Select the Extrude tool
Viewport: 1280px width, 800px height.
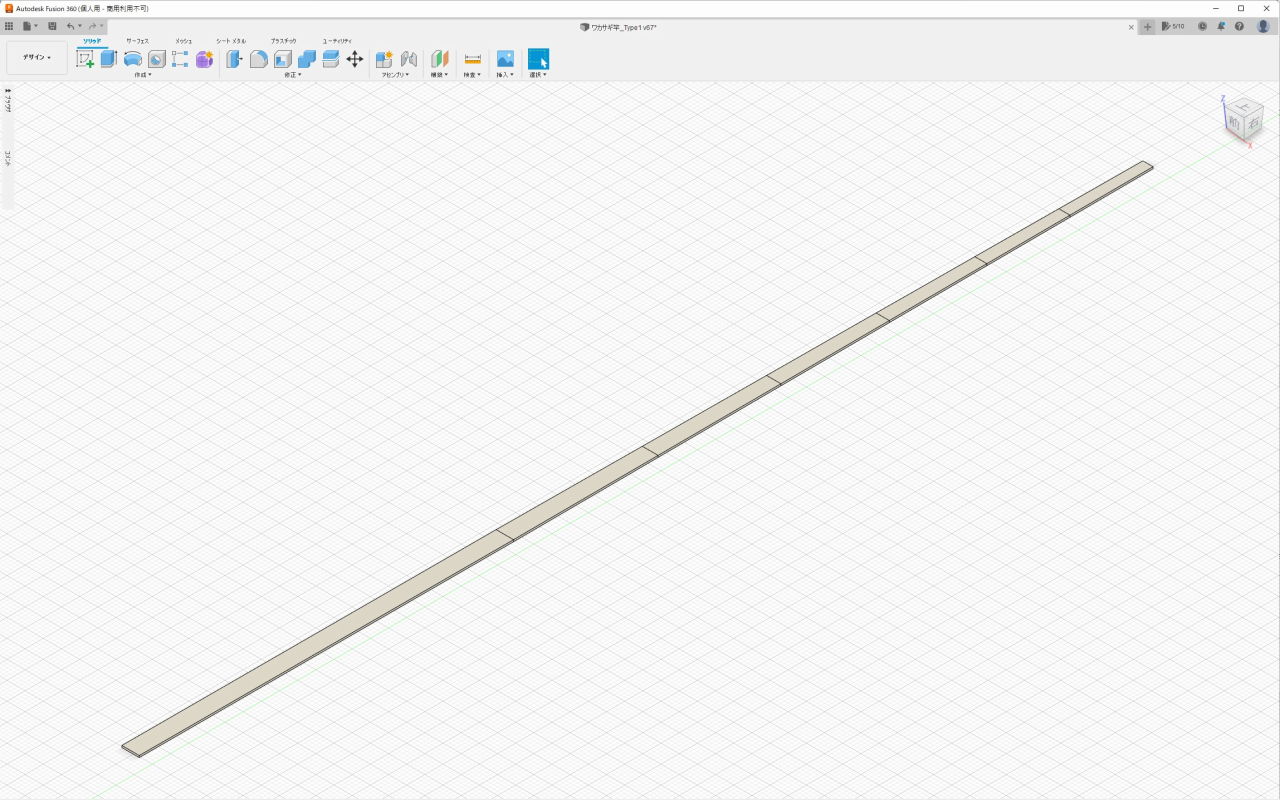tap(108, 59)
